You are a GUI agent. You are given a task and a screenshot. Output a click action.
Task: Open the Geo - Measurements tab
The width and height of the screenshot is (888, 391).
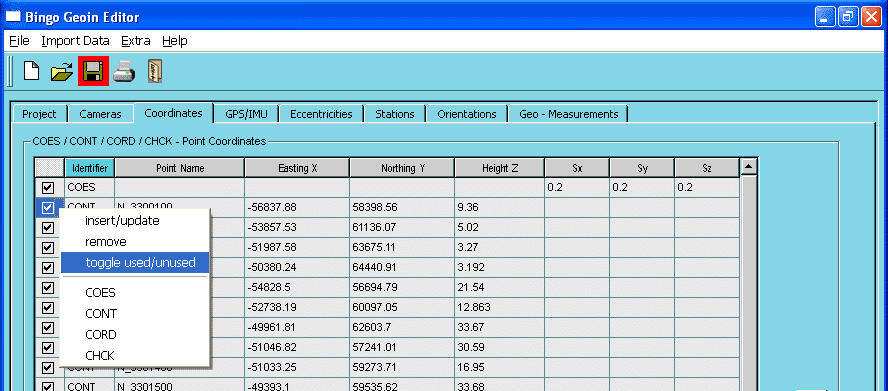click(569, 114)
